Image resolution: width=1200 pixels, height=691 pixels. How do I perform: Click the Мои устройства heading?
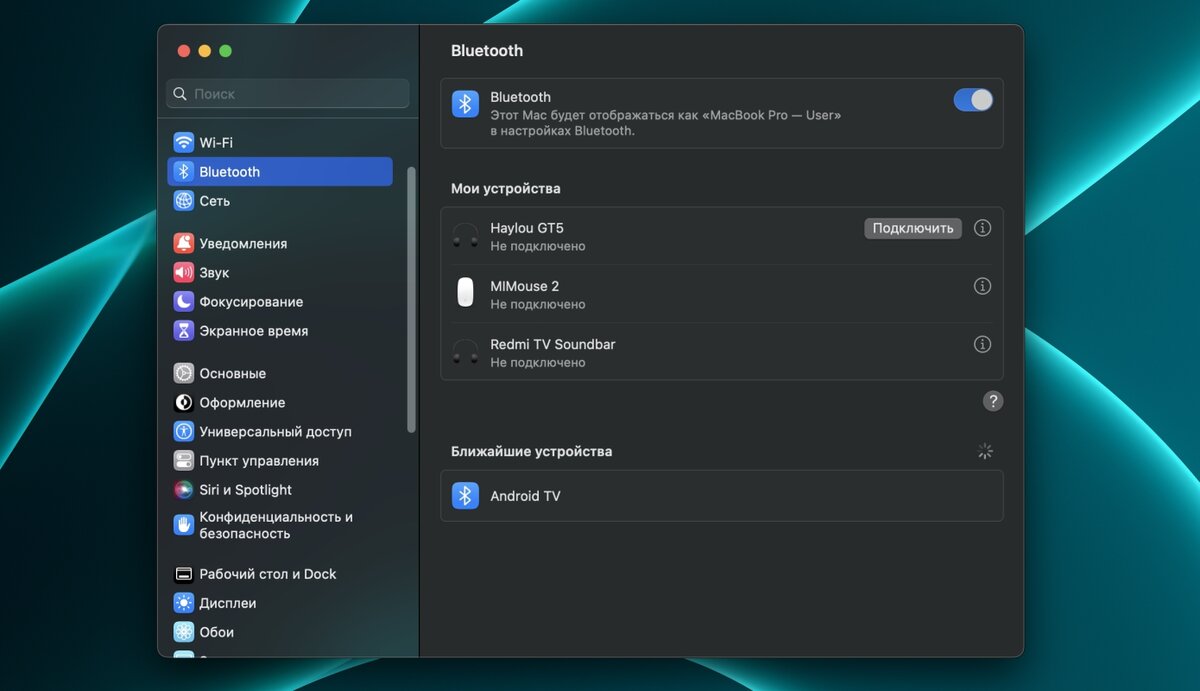pos(506,188)
